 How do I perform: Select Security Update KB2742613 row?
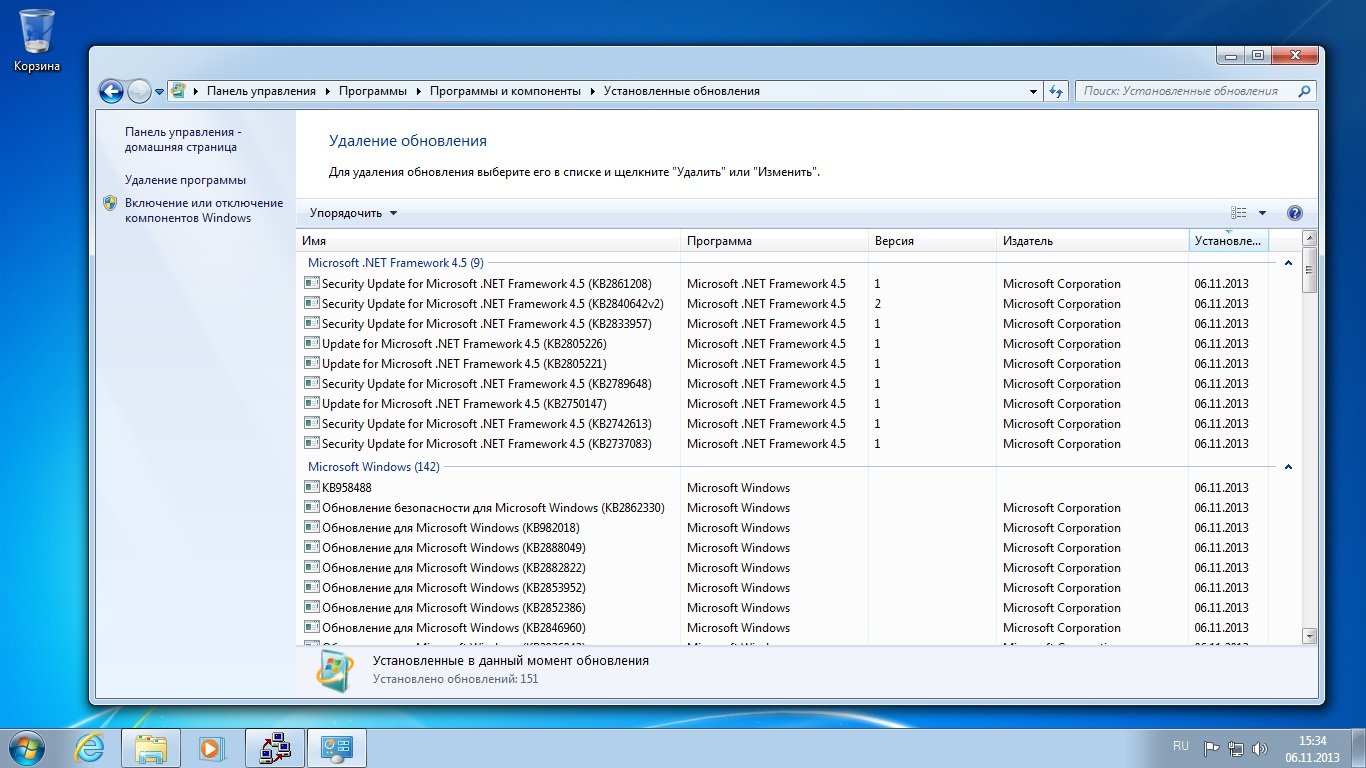click(x=783, y=424)
